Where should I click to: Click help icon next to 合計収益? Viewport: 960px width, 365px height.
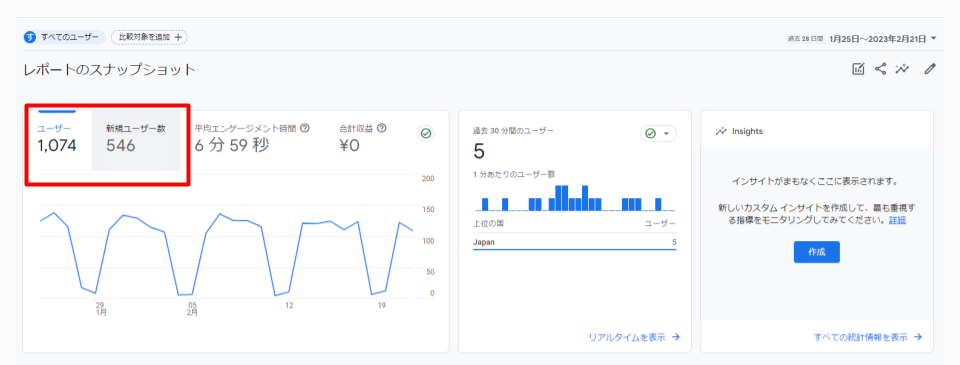click(381, 128)
